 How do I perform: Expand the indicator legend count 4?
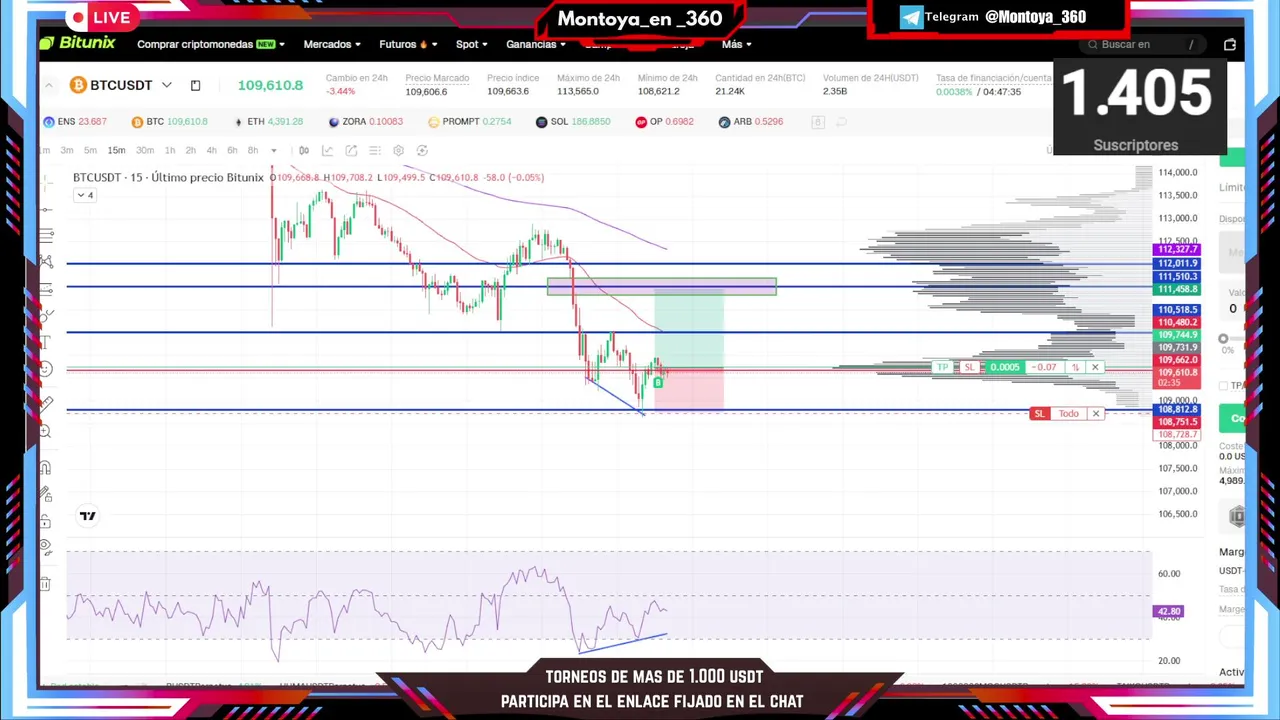[85, 195]
